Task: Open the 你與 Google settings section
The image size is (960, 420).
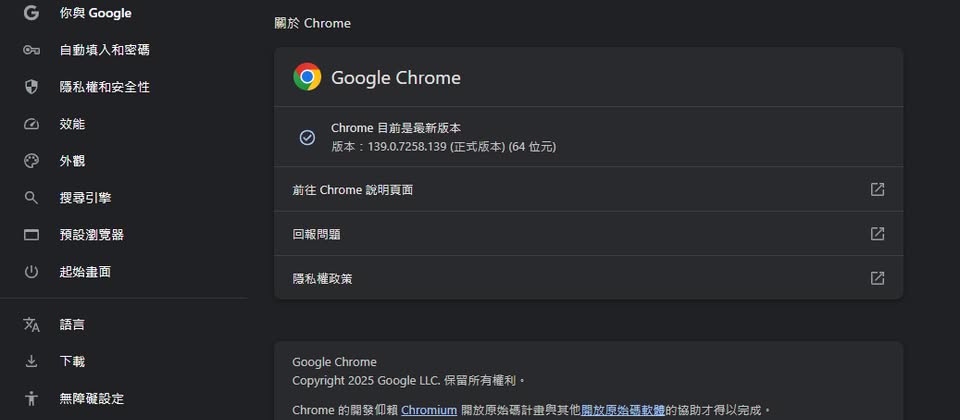Action: (x=95, y=13)
